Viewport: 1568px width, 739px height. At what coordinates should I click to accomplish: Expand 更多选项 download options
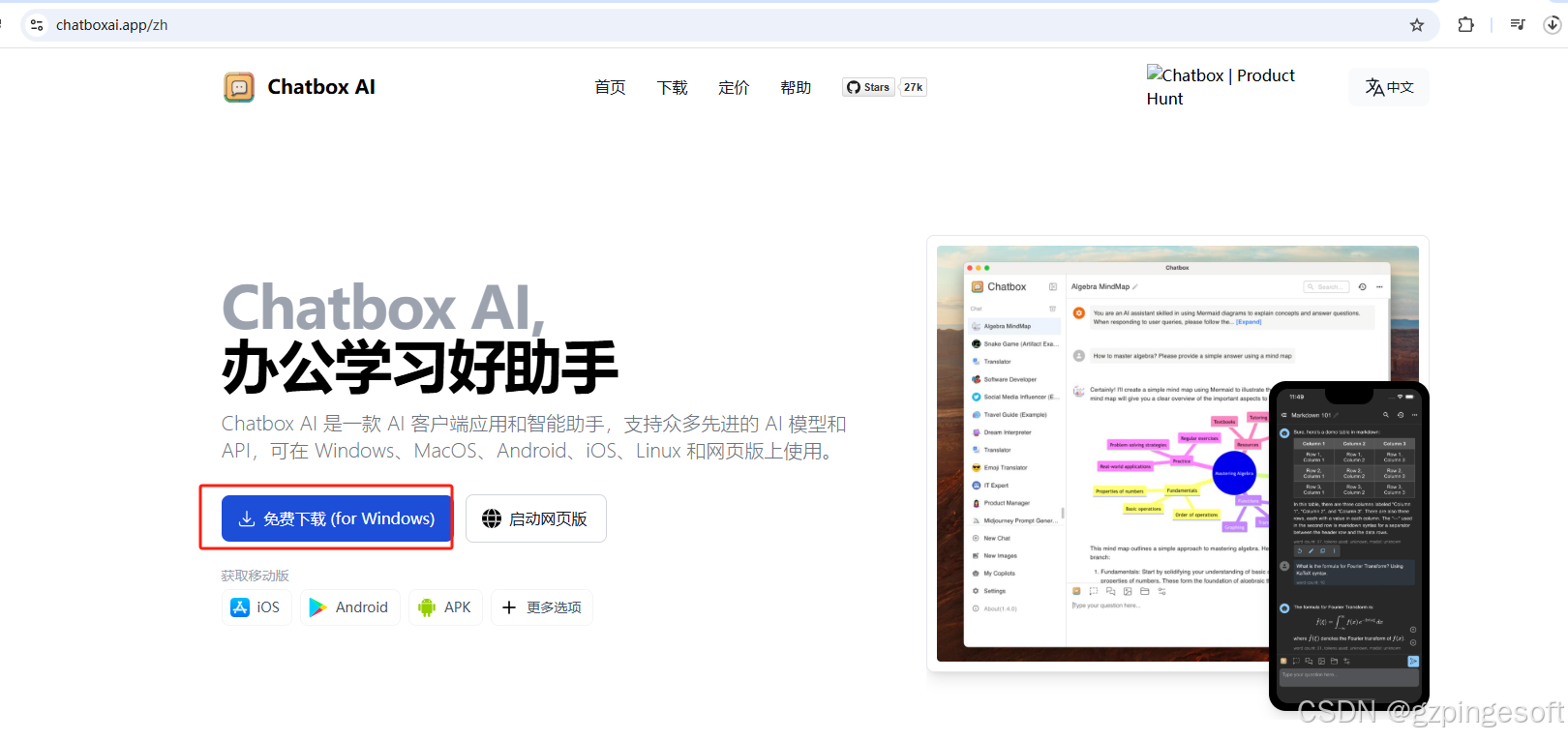(x=542, y=607)
